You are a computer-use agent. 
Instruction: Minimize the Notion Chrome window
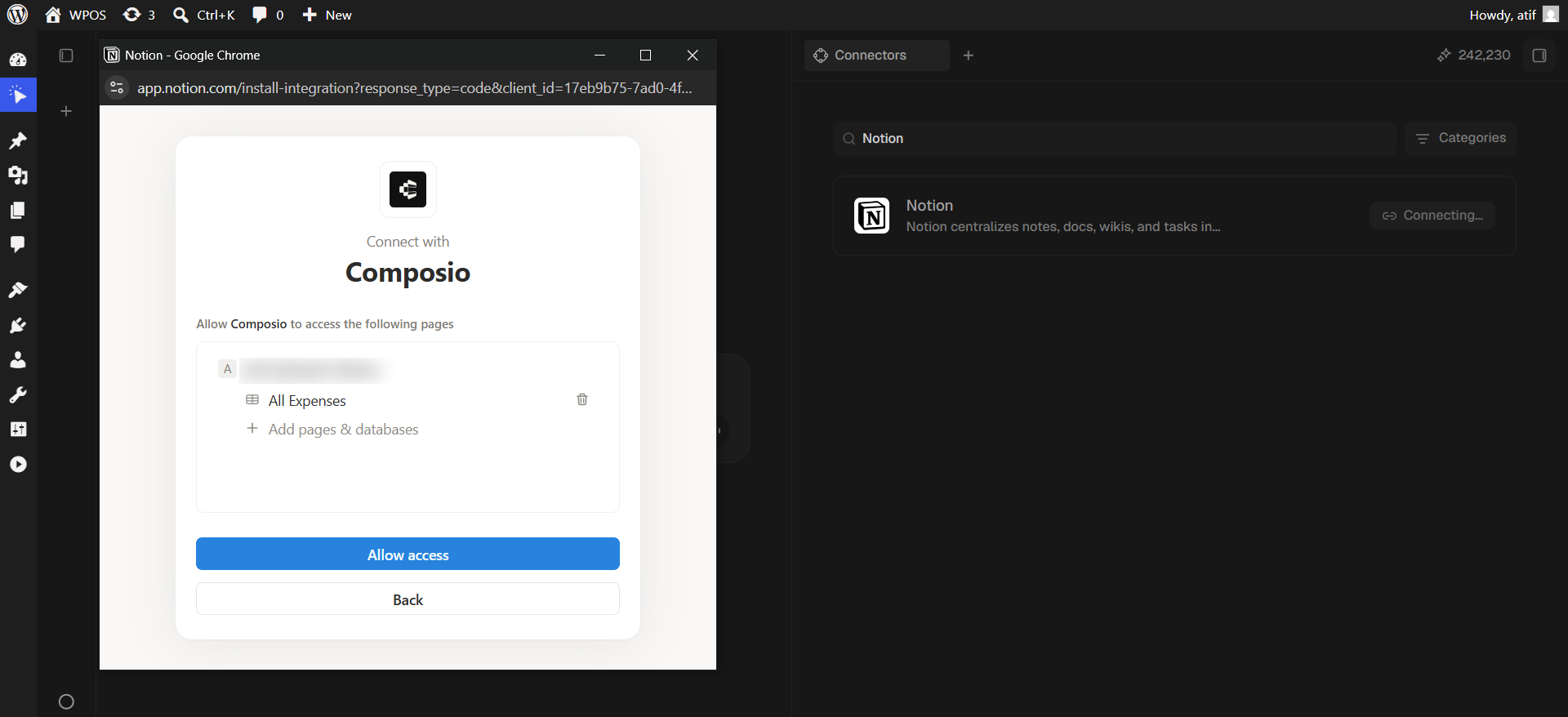click(599, 55)
